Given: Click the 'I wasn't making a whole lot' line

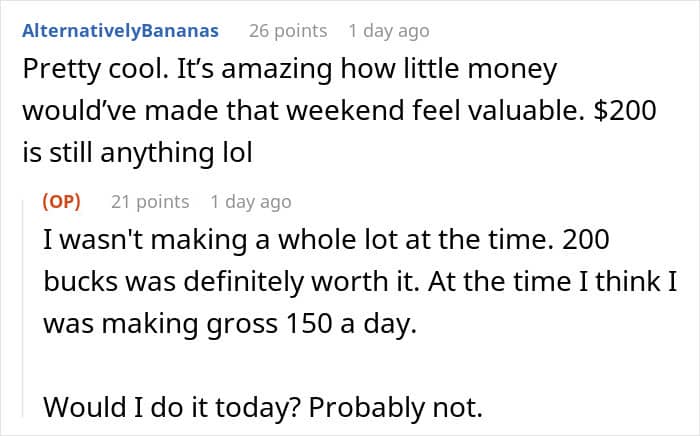Looking at the screenshot, I should (x=326, y=240).
